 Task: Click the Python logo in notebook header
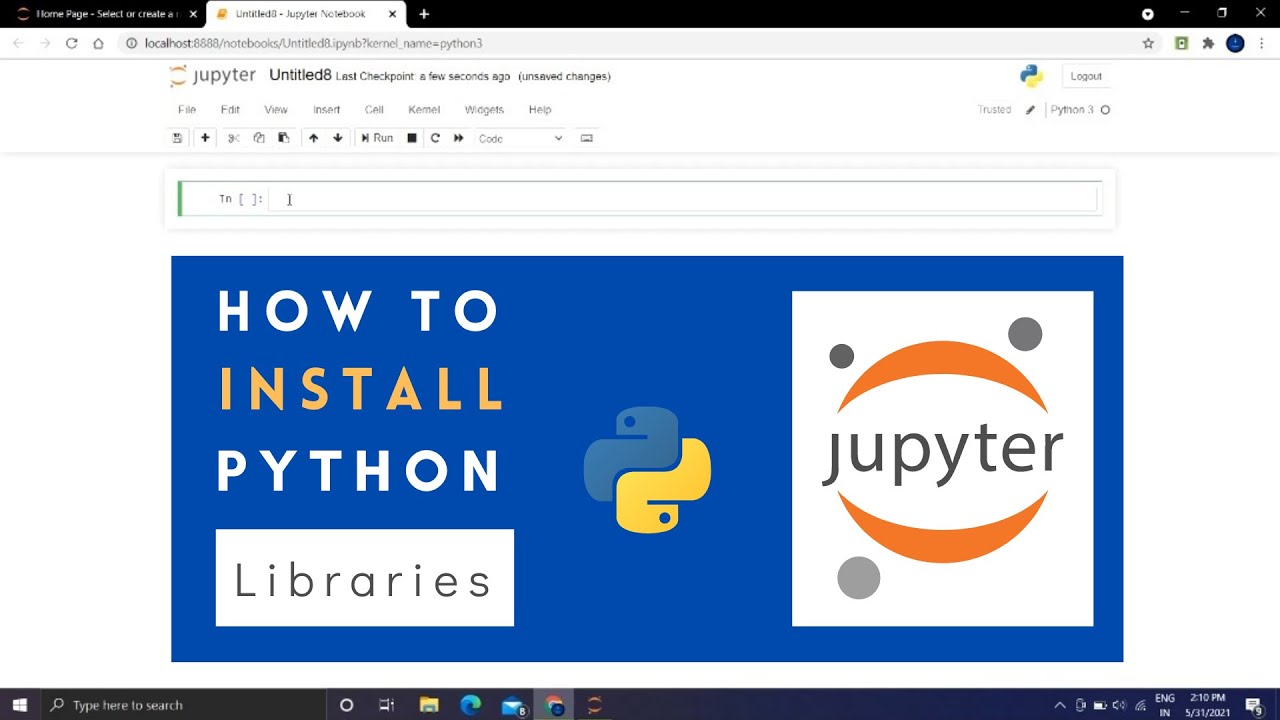pos(1031,76)
